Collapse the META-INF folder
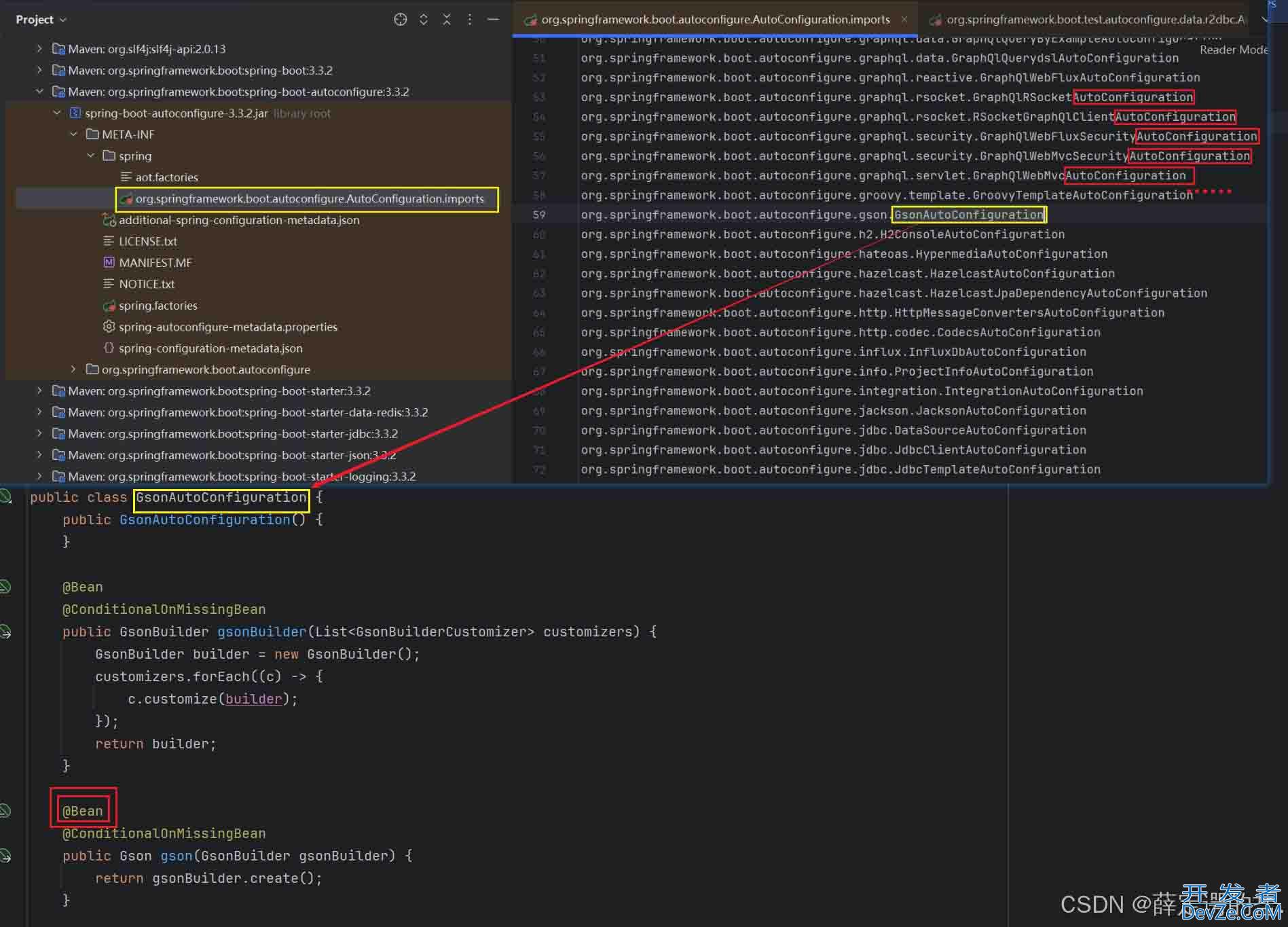 [73, 134]
